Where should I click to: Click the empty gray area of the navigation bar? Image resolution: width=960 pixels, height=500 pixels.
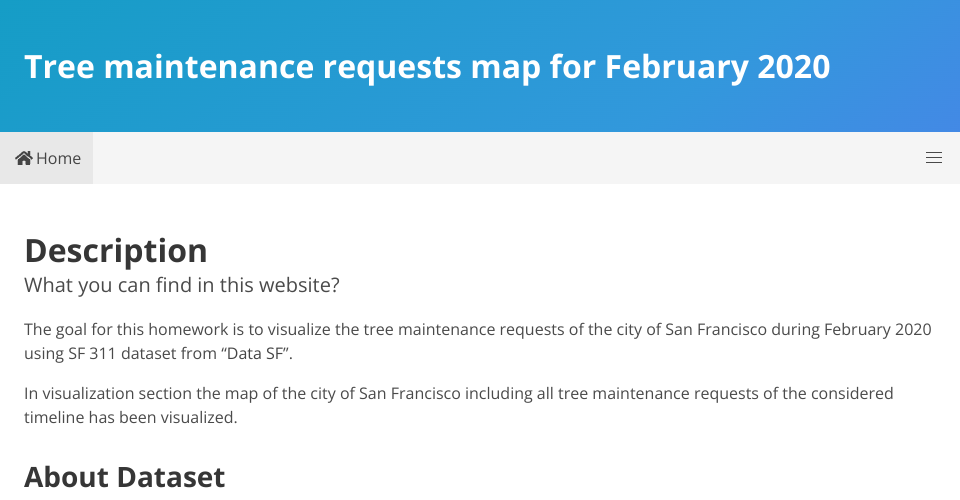point(508,158)
